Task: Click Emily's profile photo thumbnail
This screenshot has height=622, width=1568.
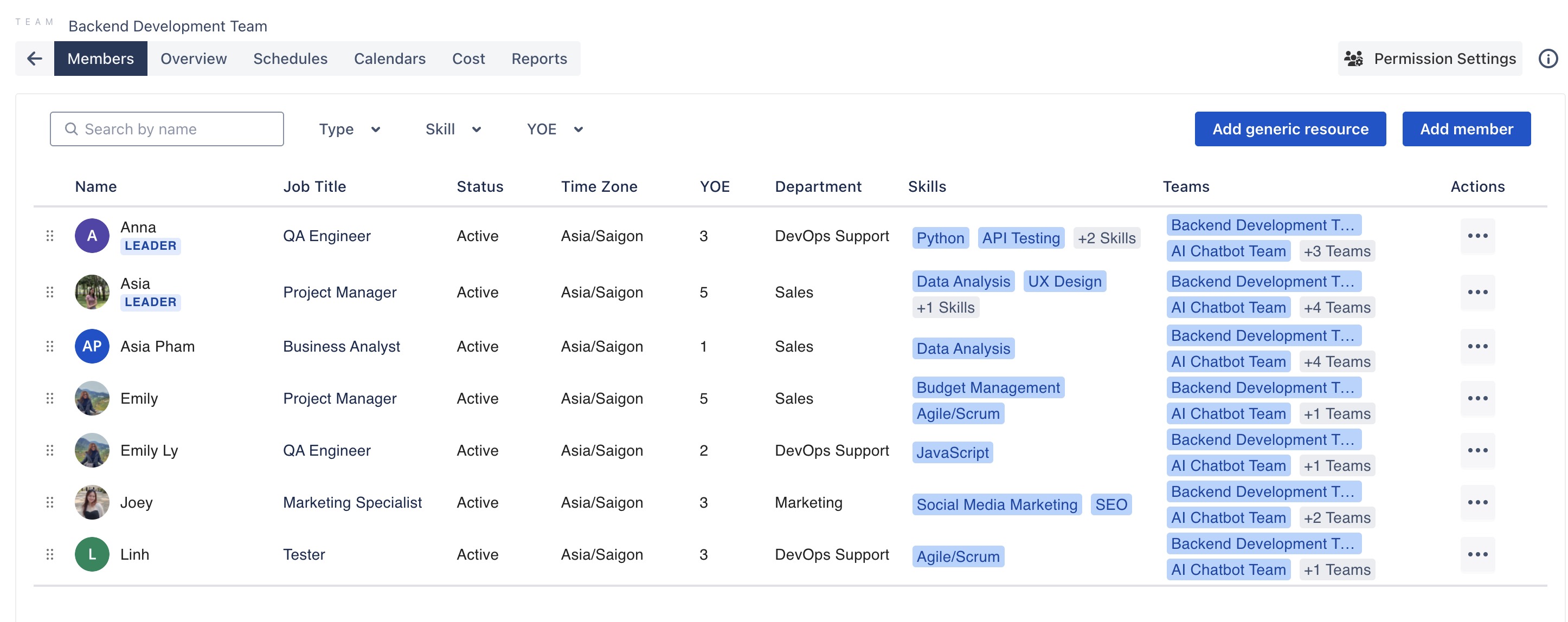Action: click(92, 398)
